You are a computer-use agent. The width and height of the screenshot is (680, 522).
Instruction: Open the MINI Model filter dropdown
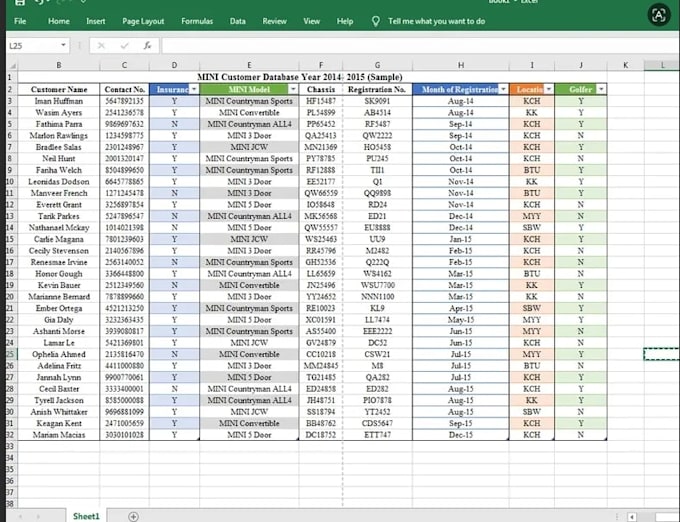293,89
